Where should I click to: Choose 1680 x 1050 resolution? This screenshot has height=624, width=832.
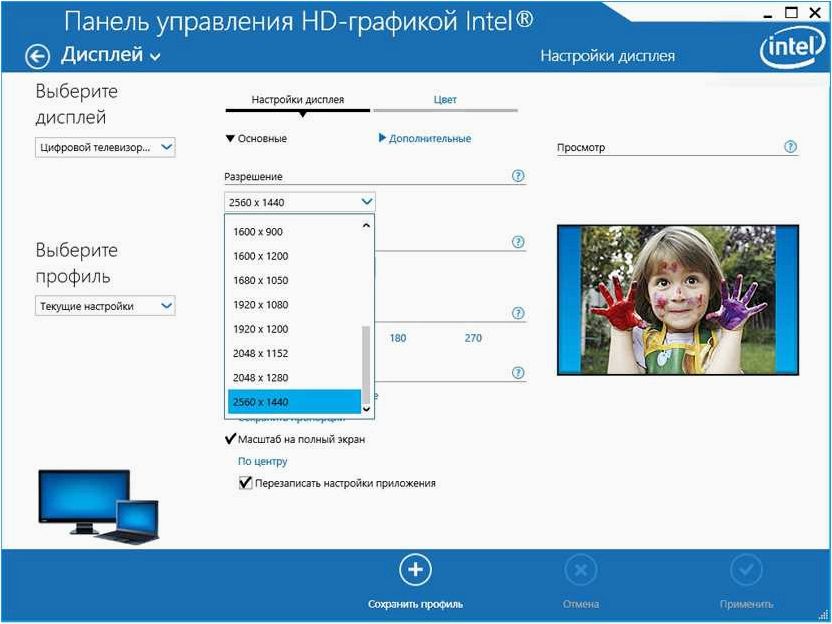click(294, 281)
